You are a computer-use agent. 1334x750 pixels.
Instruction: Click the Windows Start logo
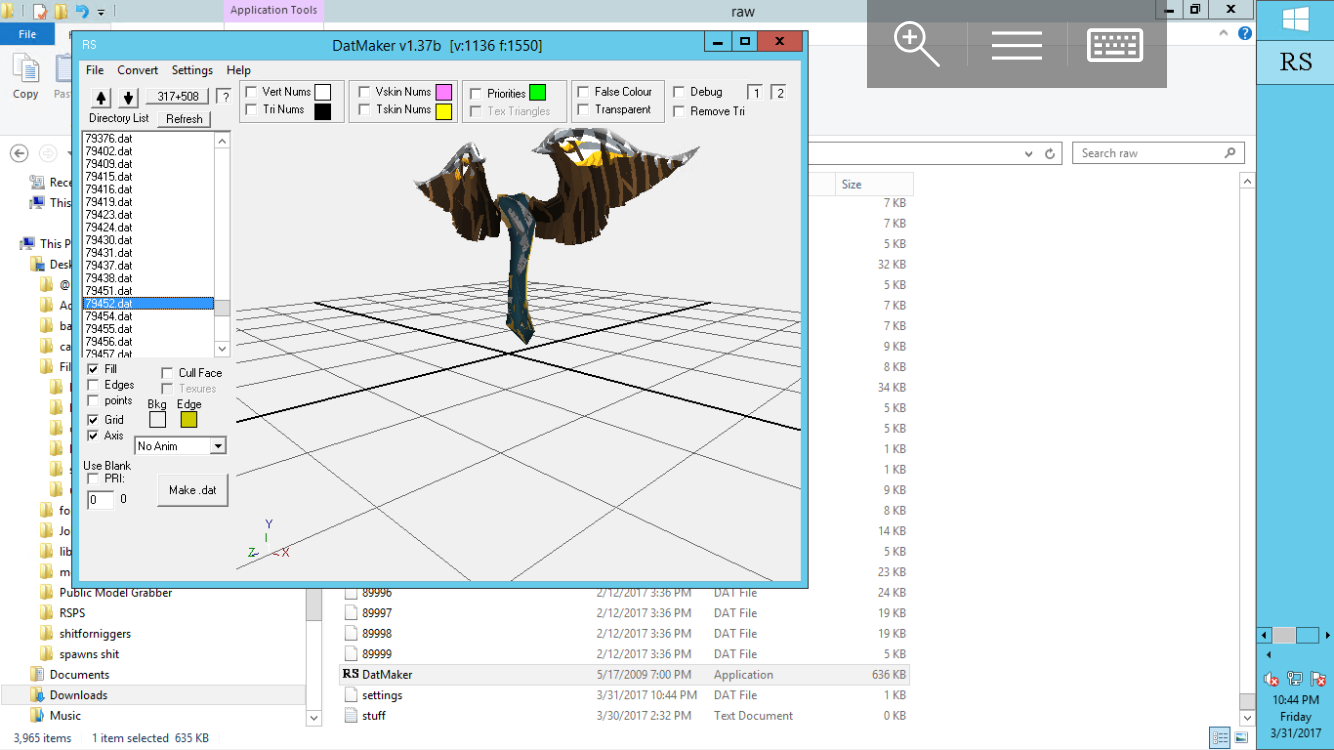coord(1296,20)
